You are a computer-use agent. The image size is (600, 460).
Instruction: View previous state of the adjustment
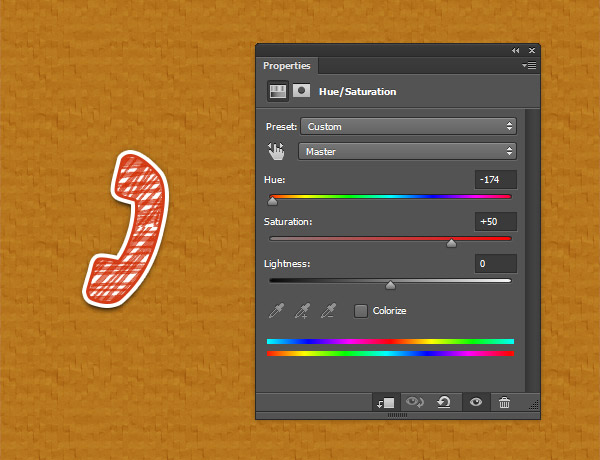414,402
